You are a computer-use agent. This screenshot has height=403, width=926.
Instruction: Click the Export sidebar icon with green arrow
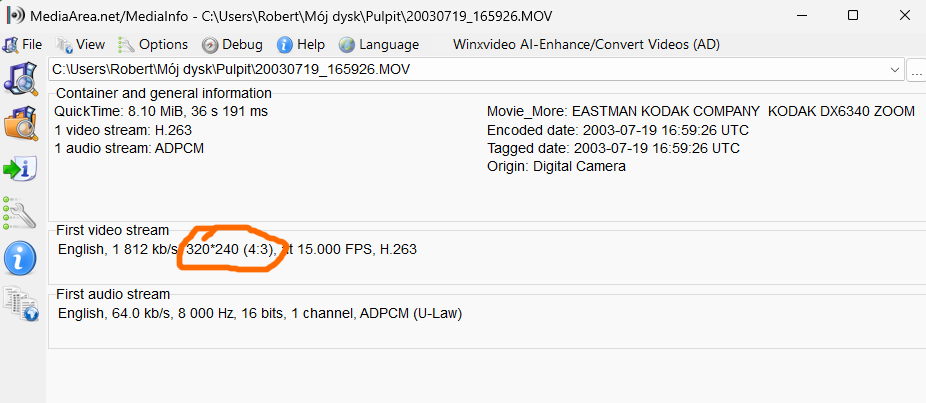20,168
